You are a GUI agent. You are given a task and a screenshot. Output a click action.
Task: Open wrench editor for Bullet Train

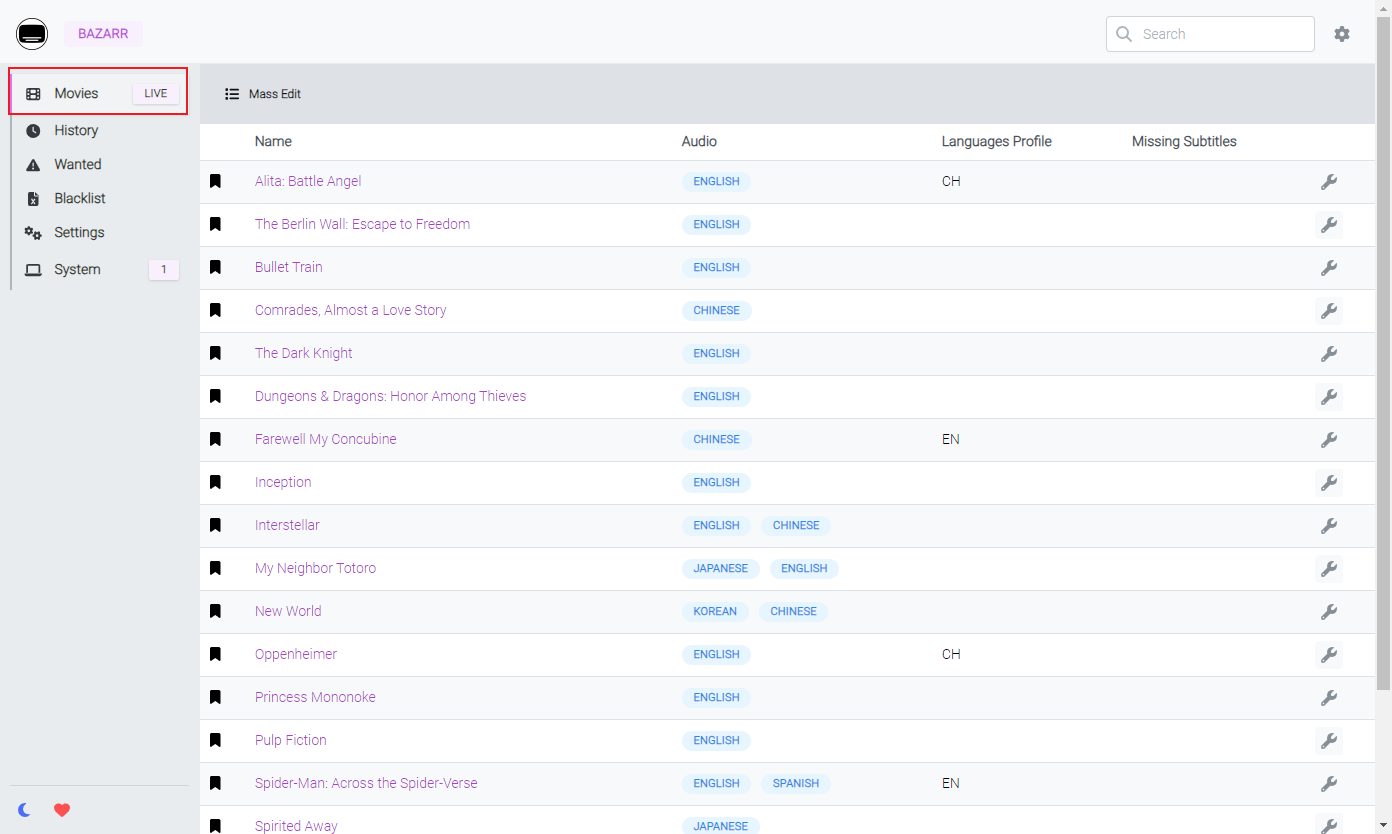point(1329,268)
